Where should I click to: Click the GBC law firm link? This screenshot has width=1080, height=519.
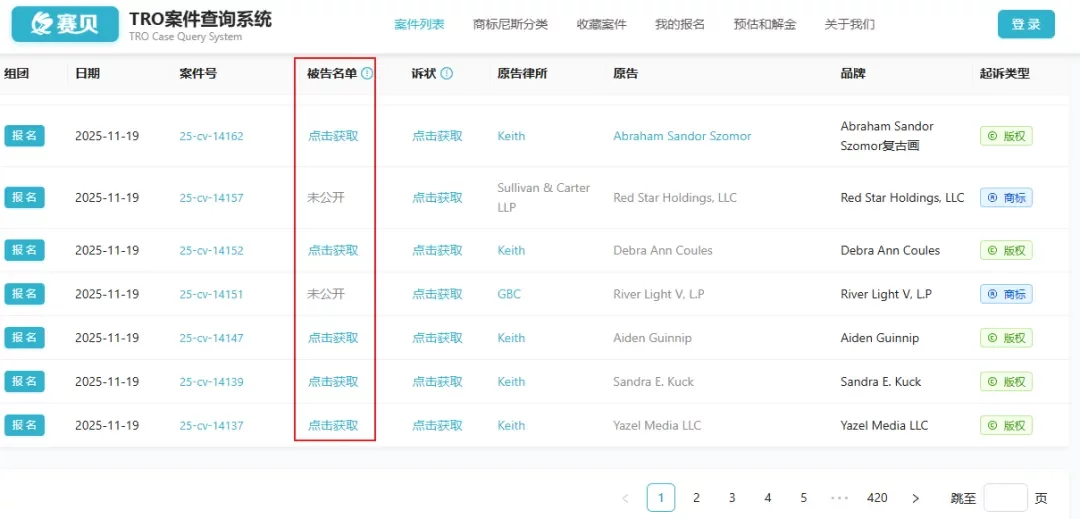[x=509, y=295]
